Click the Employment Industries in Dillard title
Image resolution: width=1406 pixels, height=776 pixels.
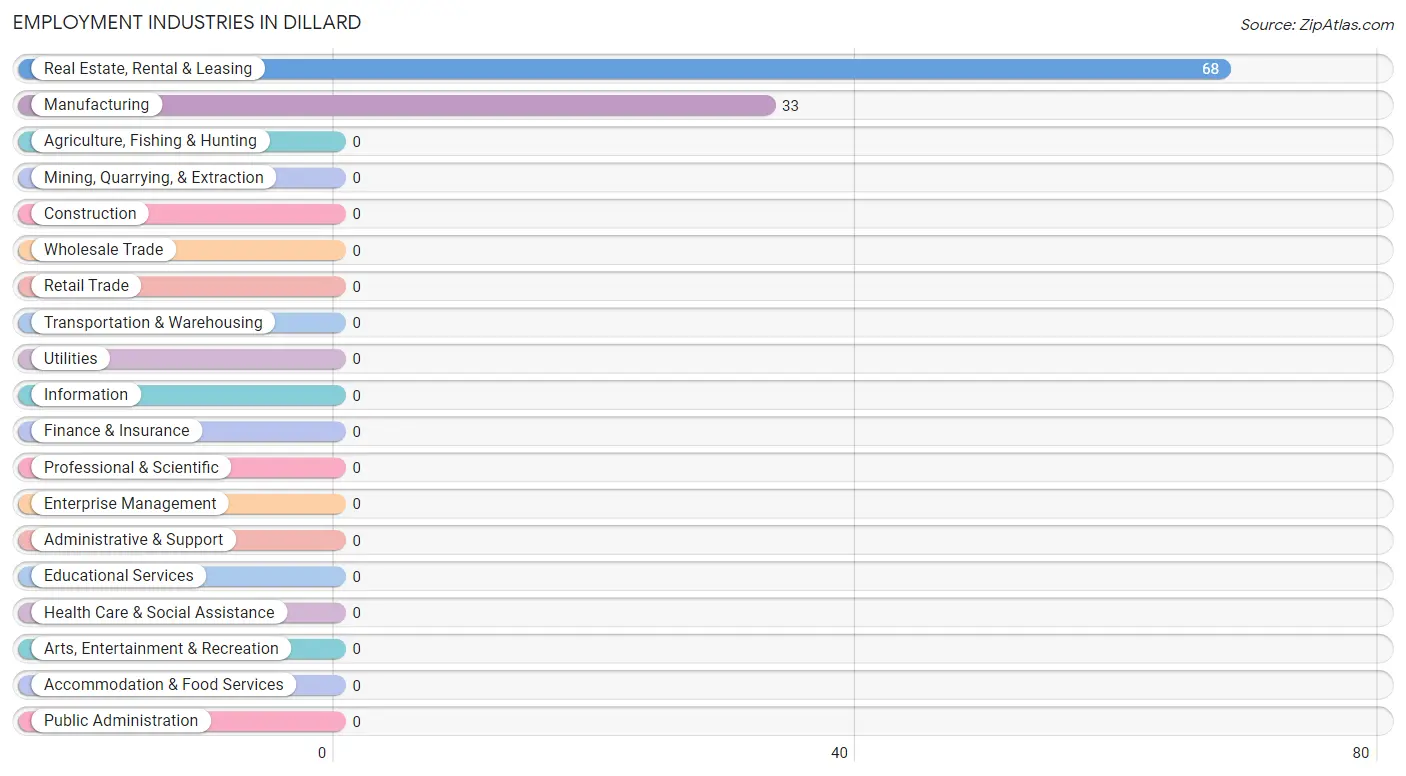click(x=187, y=22)
